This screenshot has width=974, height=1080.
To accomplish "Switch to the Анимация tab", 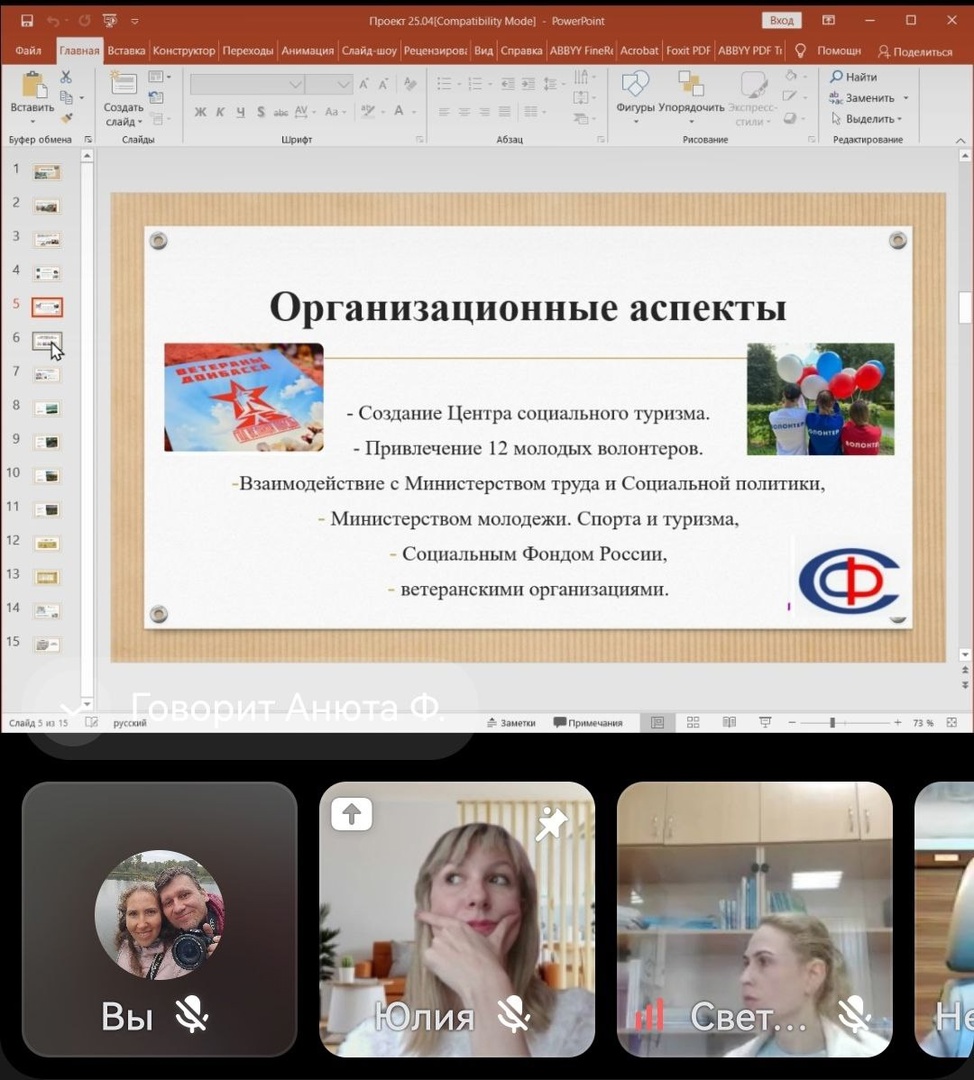I will click(x=307, y=50).
